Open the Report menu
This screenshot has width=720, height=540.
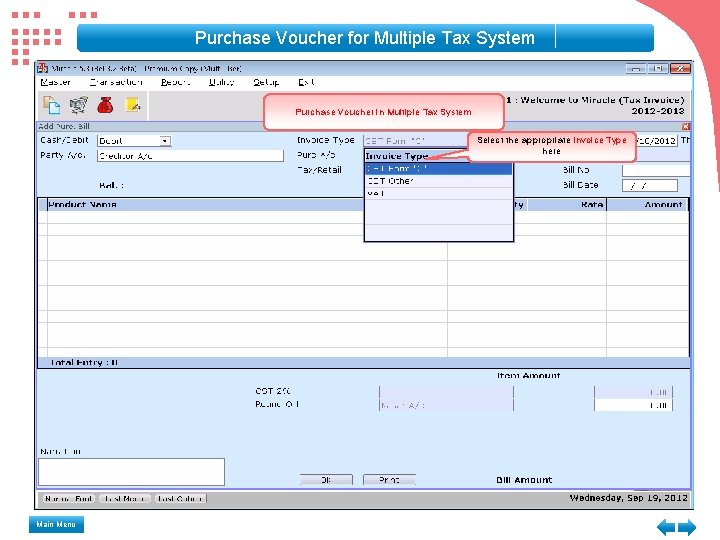pos(175,82)
